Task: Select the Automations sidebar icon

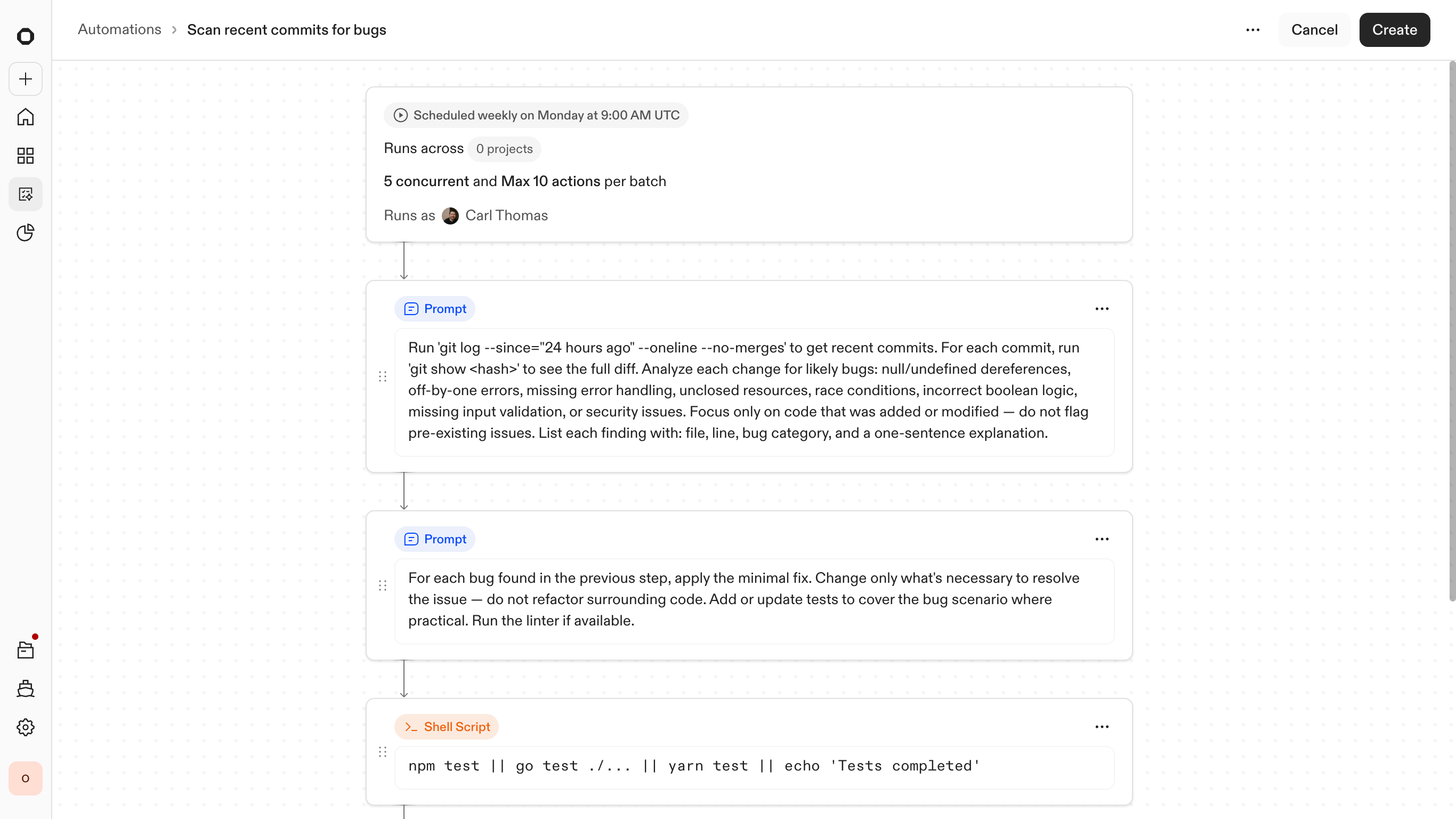Action: 26,194
